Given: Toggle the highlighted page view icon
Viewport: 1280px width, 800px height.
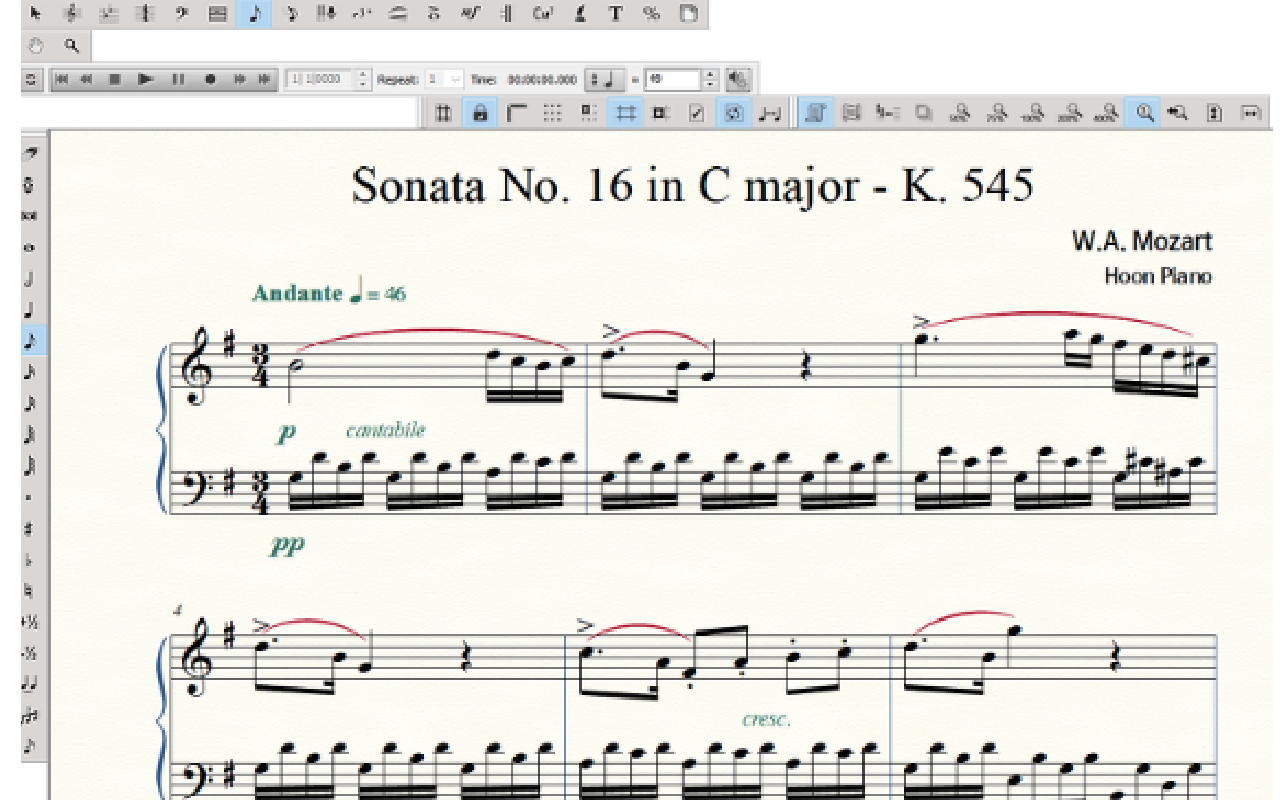Looking at the screenshot, I should point(816,113).
